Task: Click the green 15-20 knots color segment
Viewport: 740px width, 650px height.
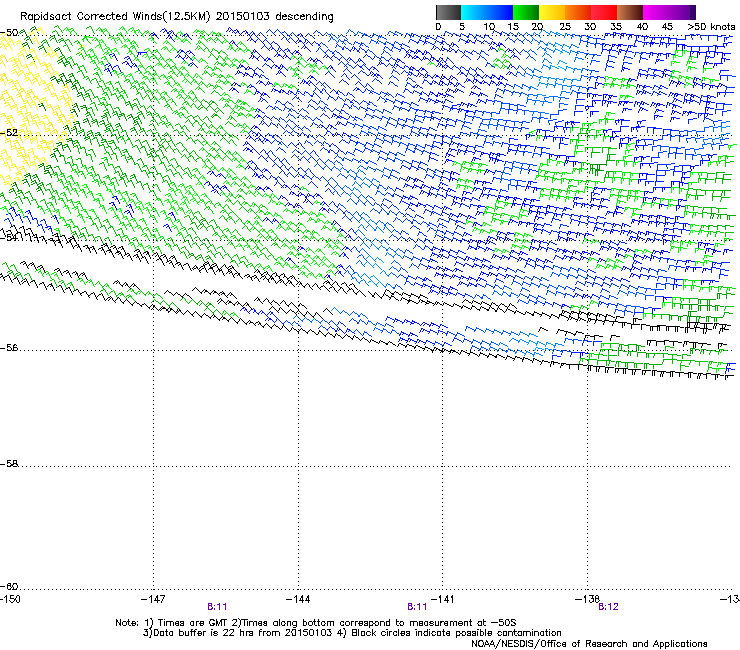Action: pos(526,12)
